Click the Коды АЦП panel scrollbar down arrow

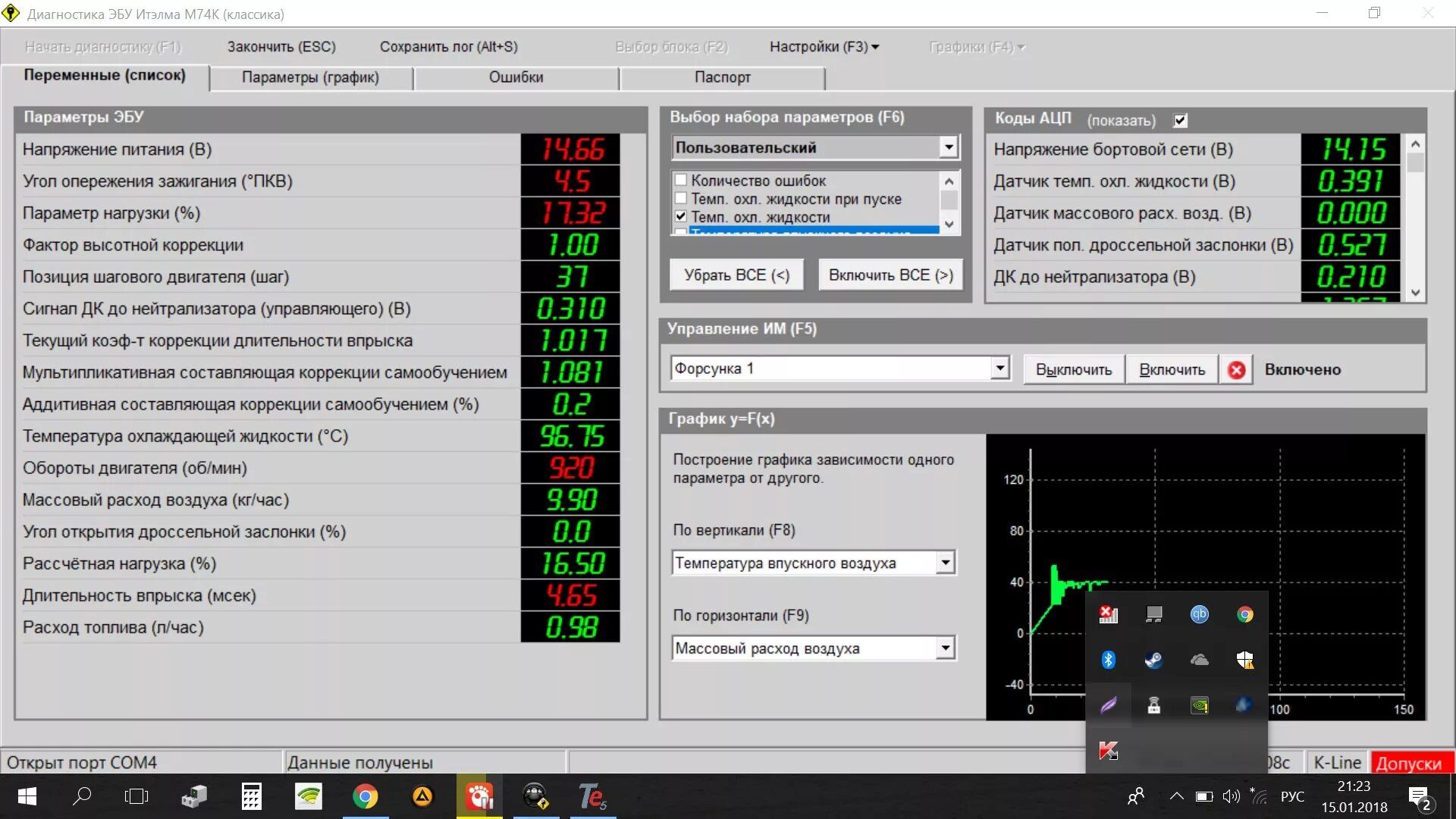[x=1415, y=293]
